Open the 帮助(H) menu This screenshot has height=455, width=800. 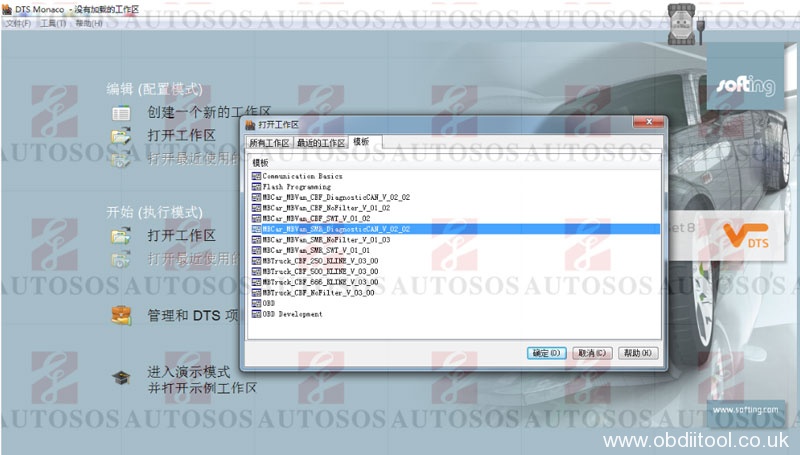89,23
